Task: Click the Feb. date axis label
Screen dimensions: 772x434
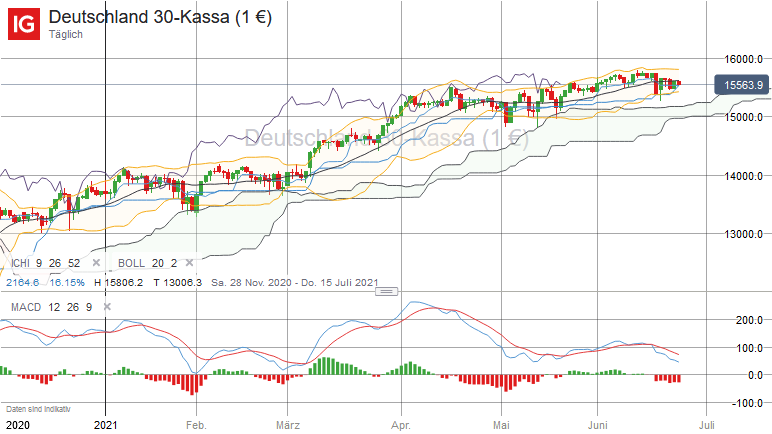Action: click(x=196, y=425)
